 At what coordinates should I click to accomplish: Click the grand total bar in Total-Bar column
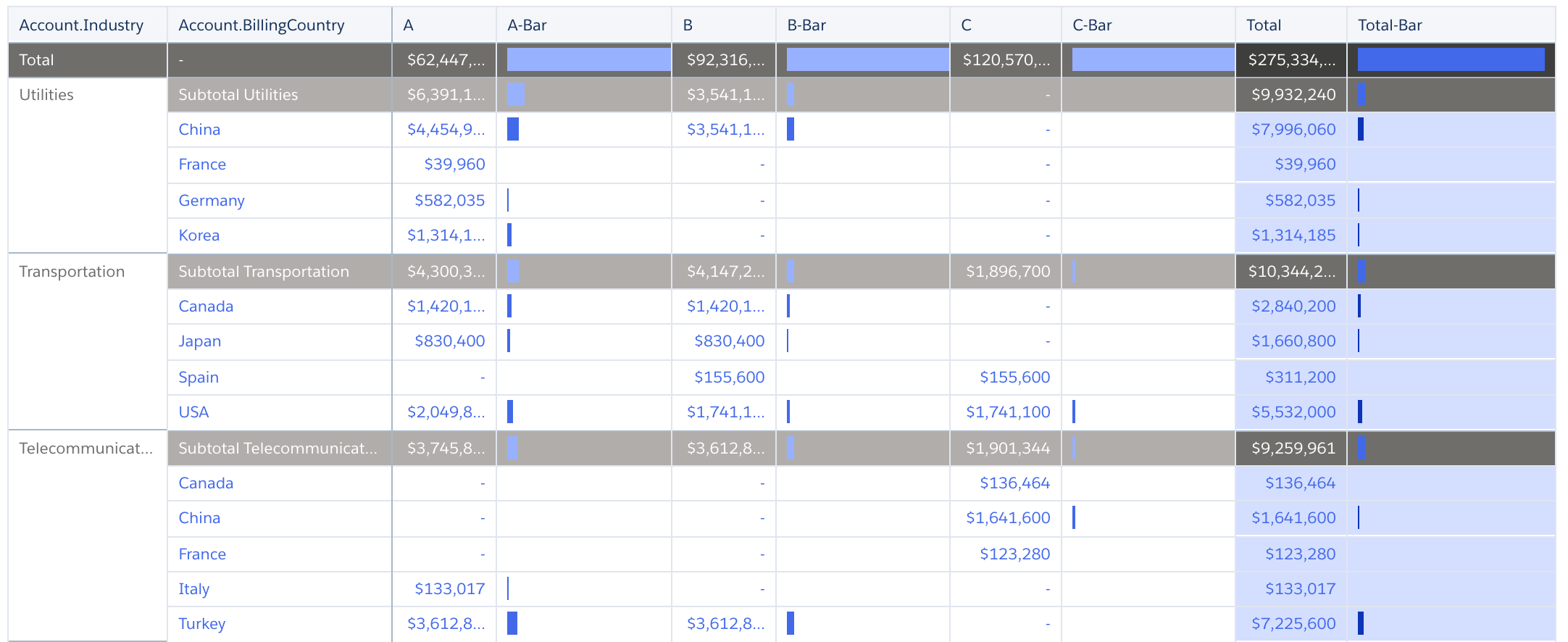pos(1451,60)
